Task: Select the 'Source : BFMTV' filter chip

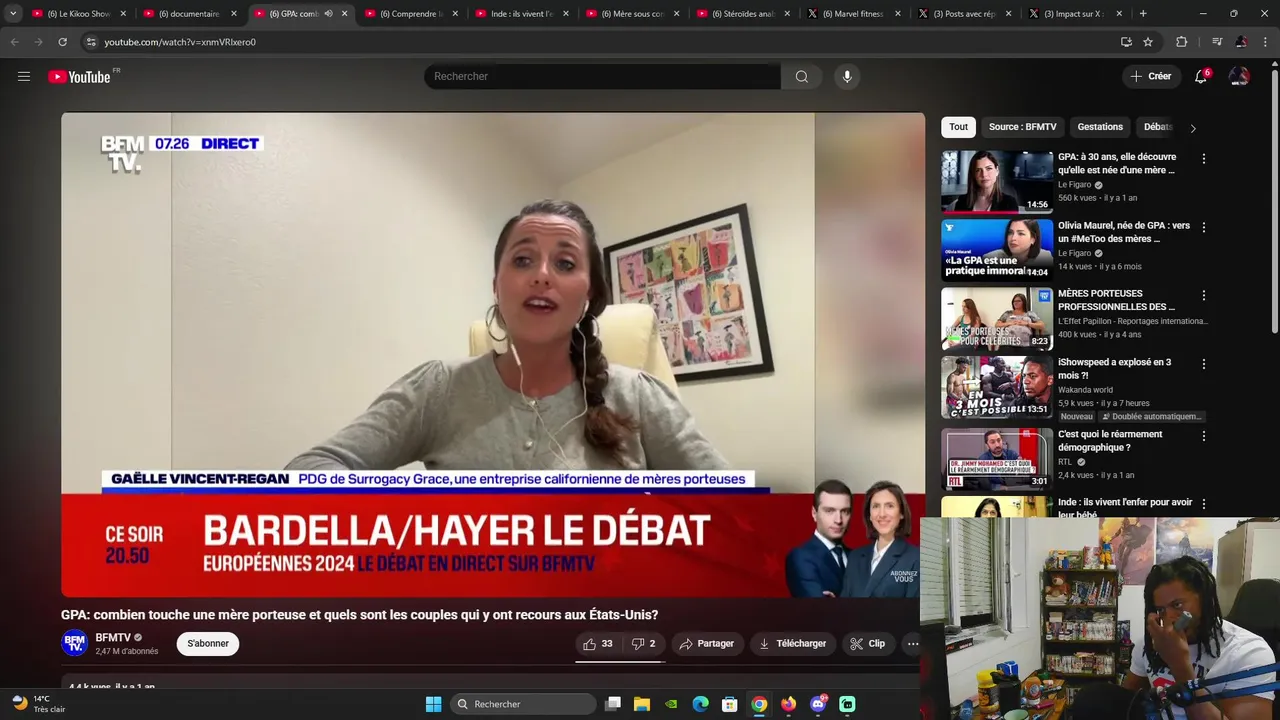Action: [x=1022, y=127]
